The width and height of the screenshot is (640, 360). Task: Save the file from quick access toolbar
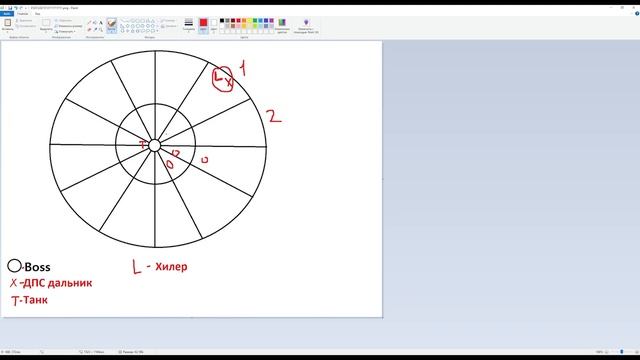10,8
